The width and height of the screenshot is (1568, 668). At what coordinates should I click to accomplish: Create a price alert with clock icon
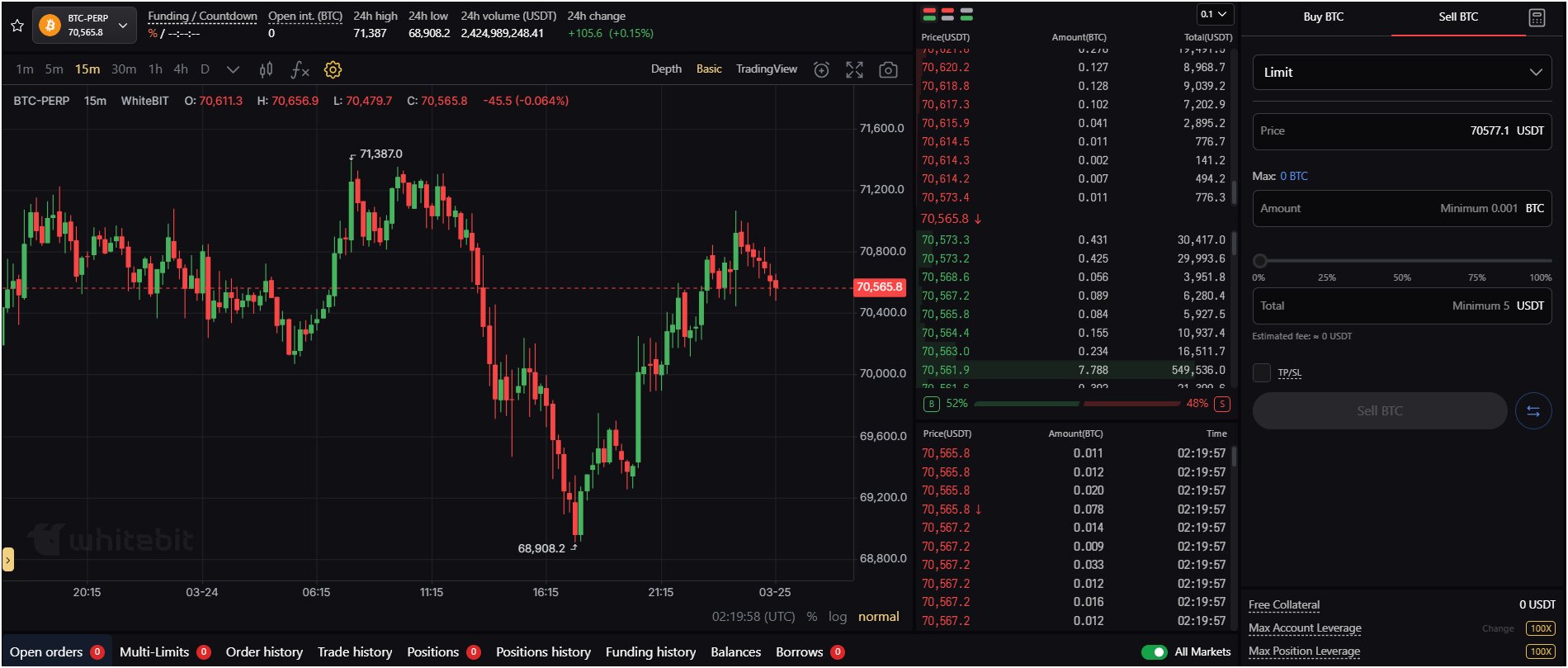[821, 70]
